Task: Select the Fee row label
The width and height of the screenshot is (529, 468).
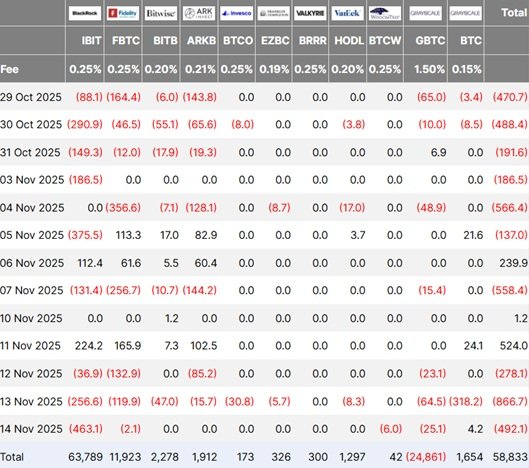Action: coord(9,69)
